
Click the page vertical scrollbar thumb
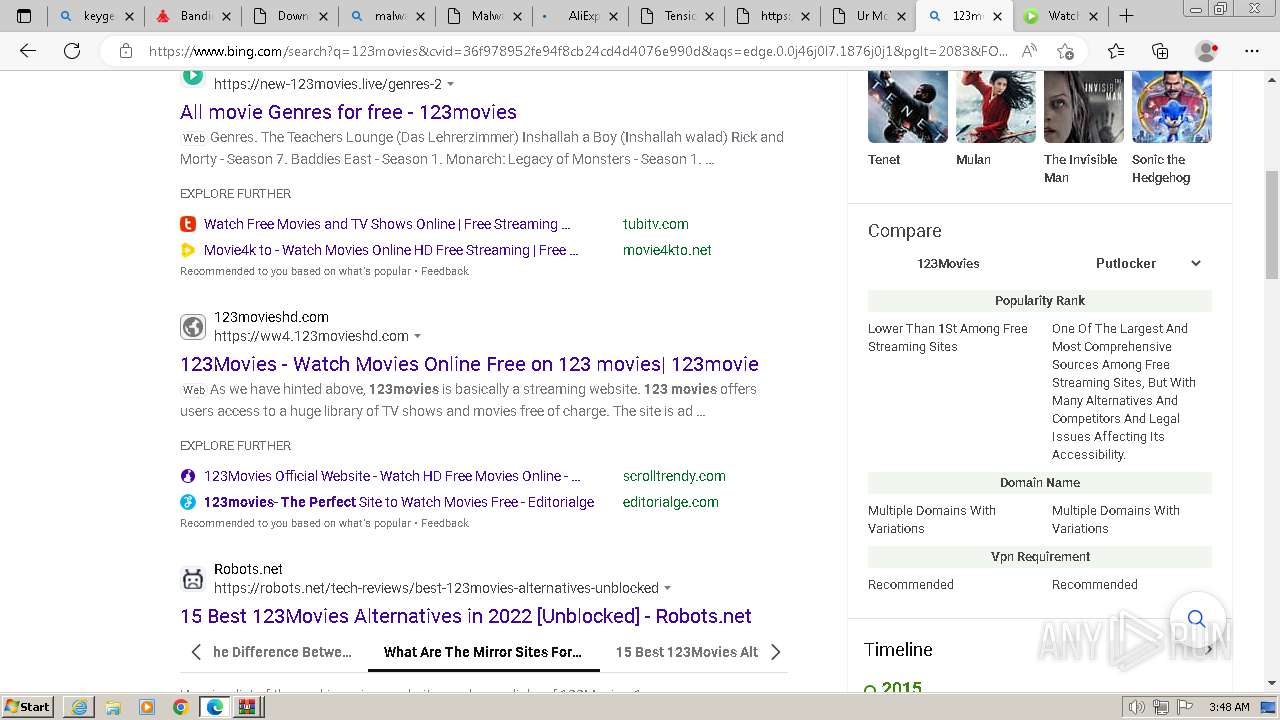click(x=1271, y=225)
